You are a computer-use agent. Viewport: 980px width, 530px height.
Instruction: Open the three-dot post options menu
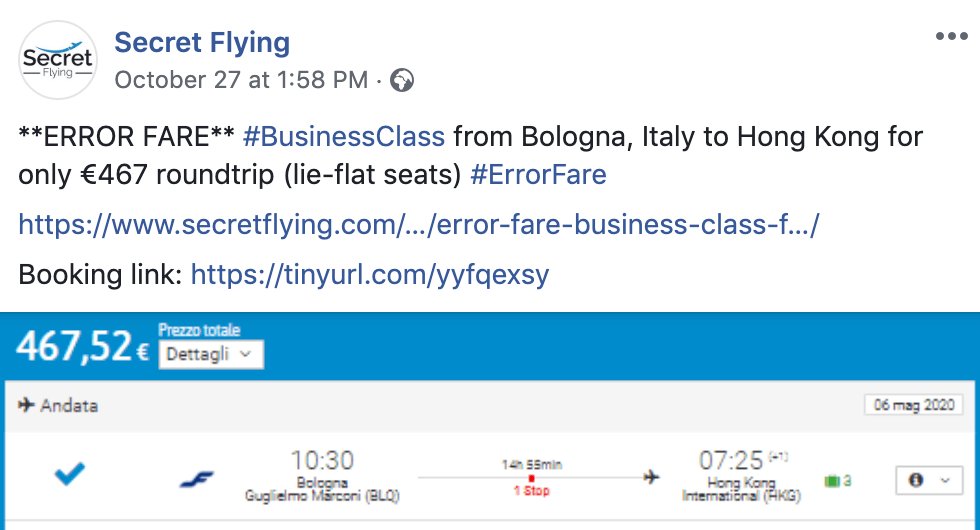[x=951, y=36]
